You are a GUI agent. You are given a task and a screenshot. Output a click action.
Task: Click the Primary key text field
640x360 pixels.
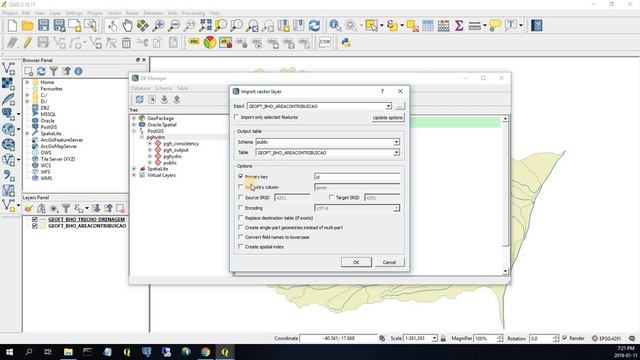click(x=357, y=177)
